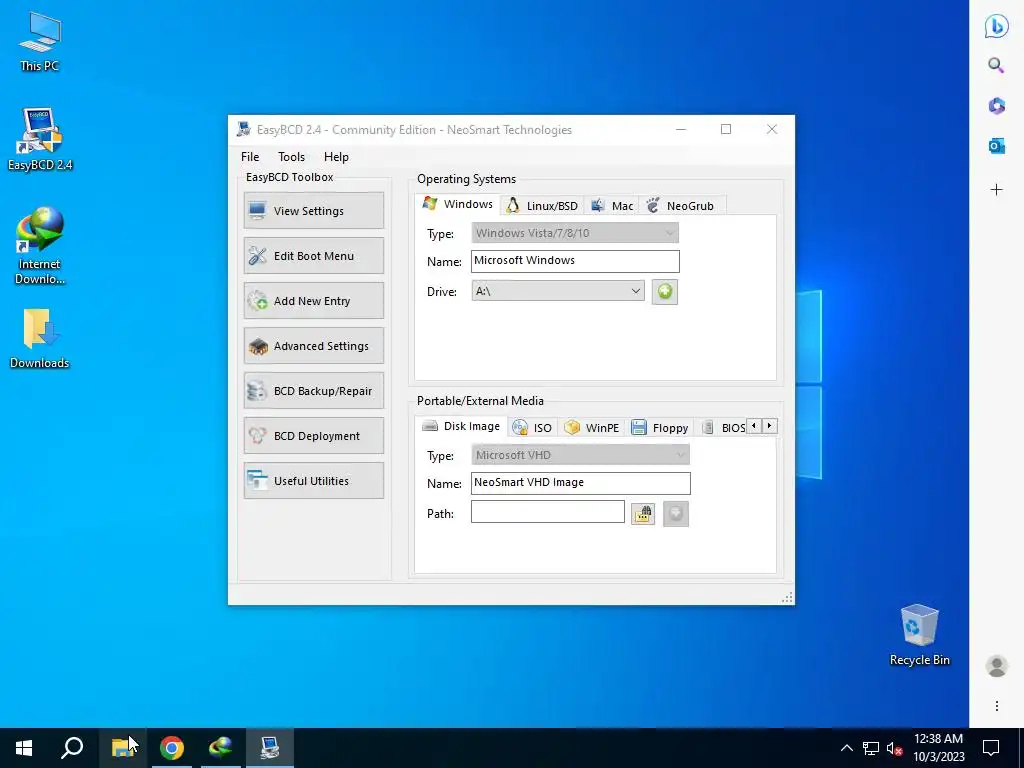Select the Disk Image tab
Image resolution: width=1024 pixels, height=768 pixels.
[x=461, y=426]
